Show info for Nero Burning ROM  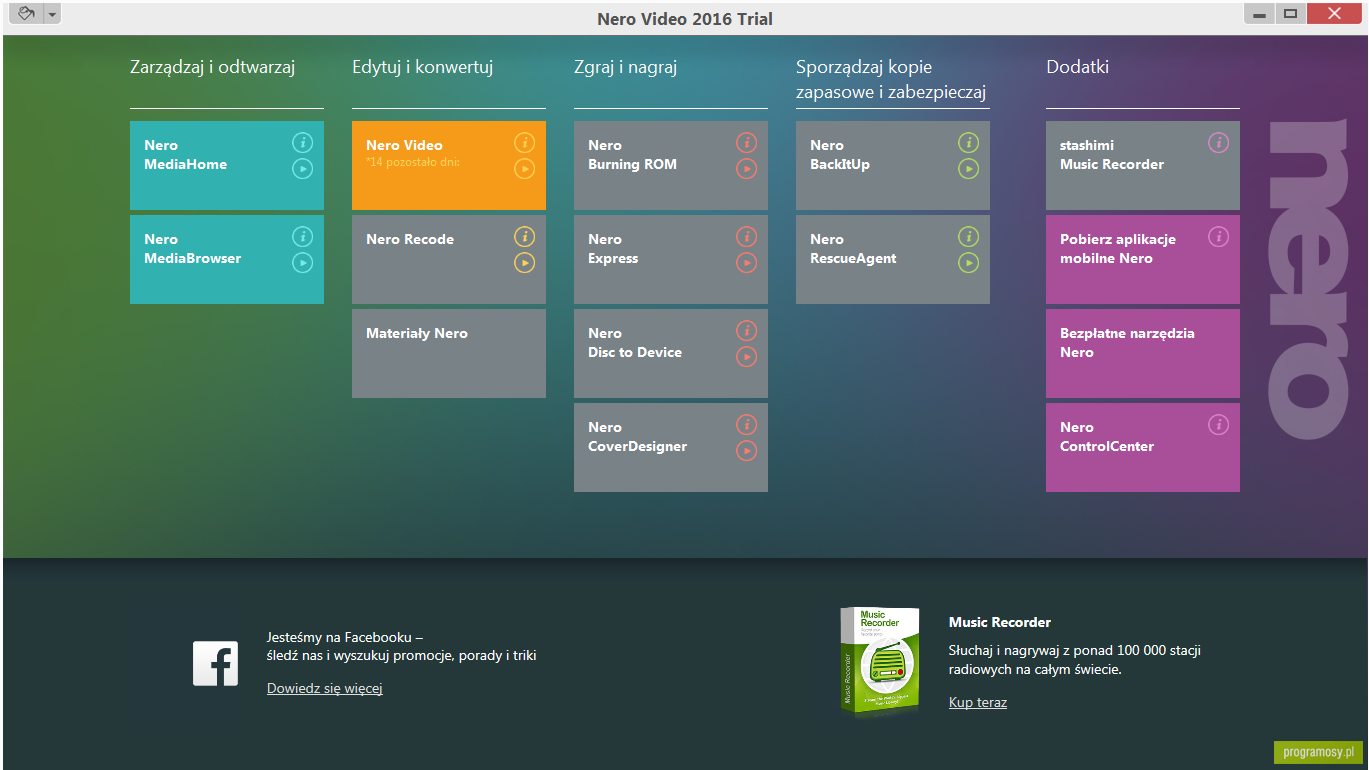(746, 143)
